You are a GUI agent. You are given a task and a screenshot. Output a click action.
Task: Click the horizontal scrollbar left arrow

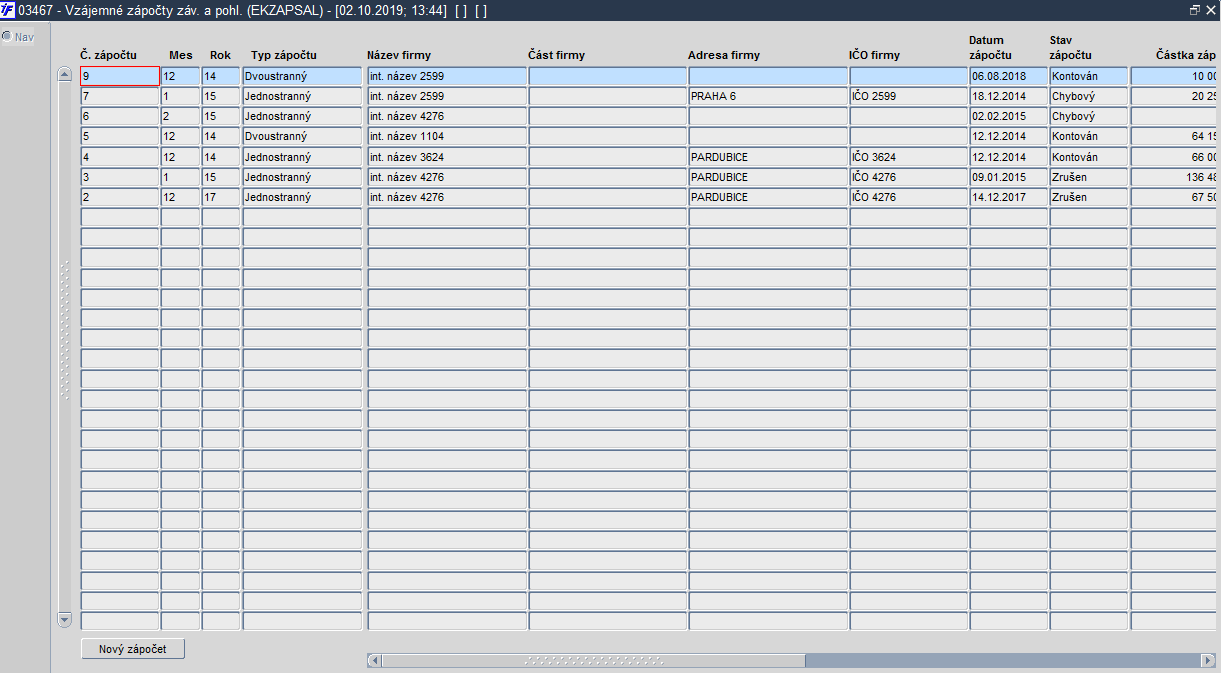pos(374,660)
